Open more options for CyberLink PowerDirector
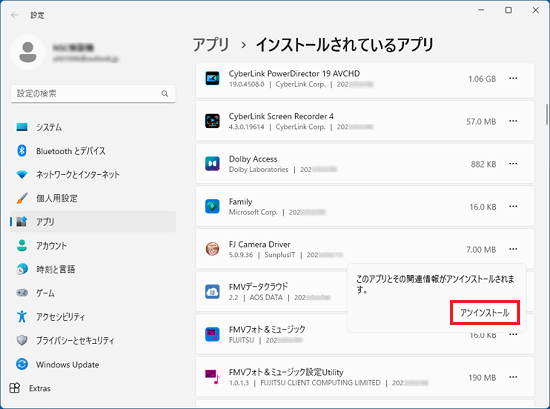 (x=513, y=79)
